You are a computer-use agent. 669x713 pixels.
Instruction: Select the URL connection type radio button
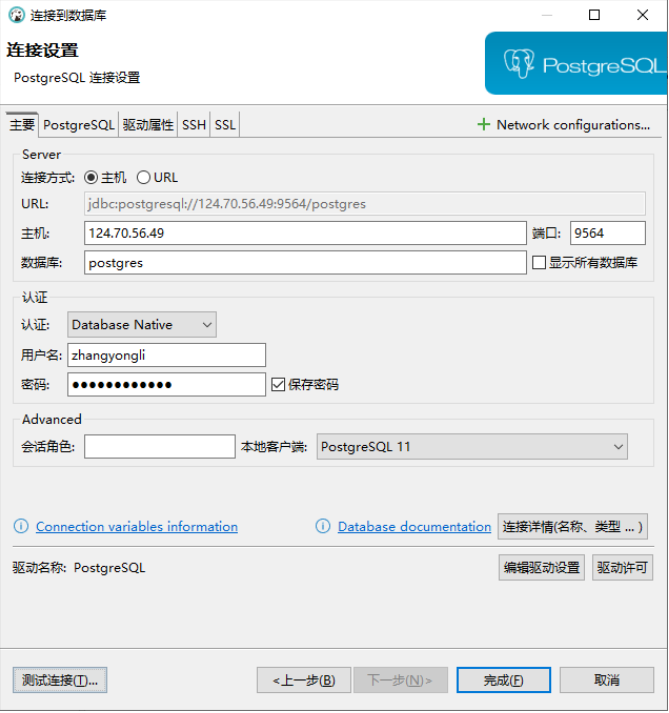[143, 178]
